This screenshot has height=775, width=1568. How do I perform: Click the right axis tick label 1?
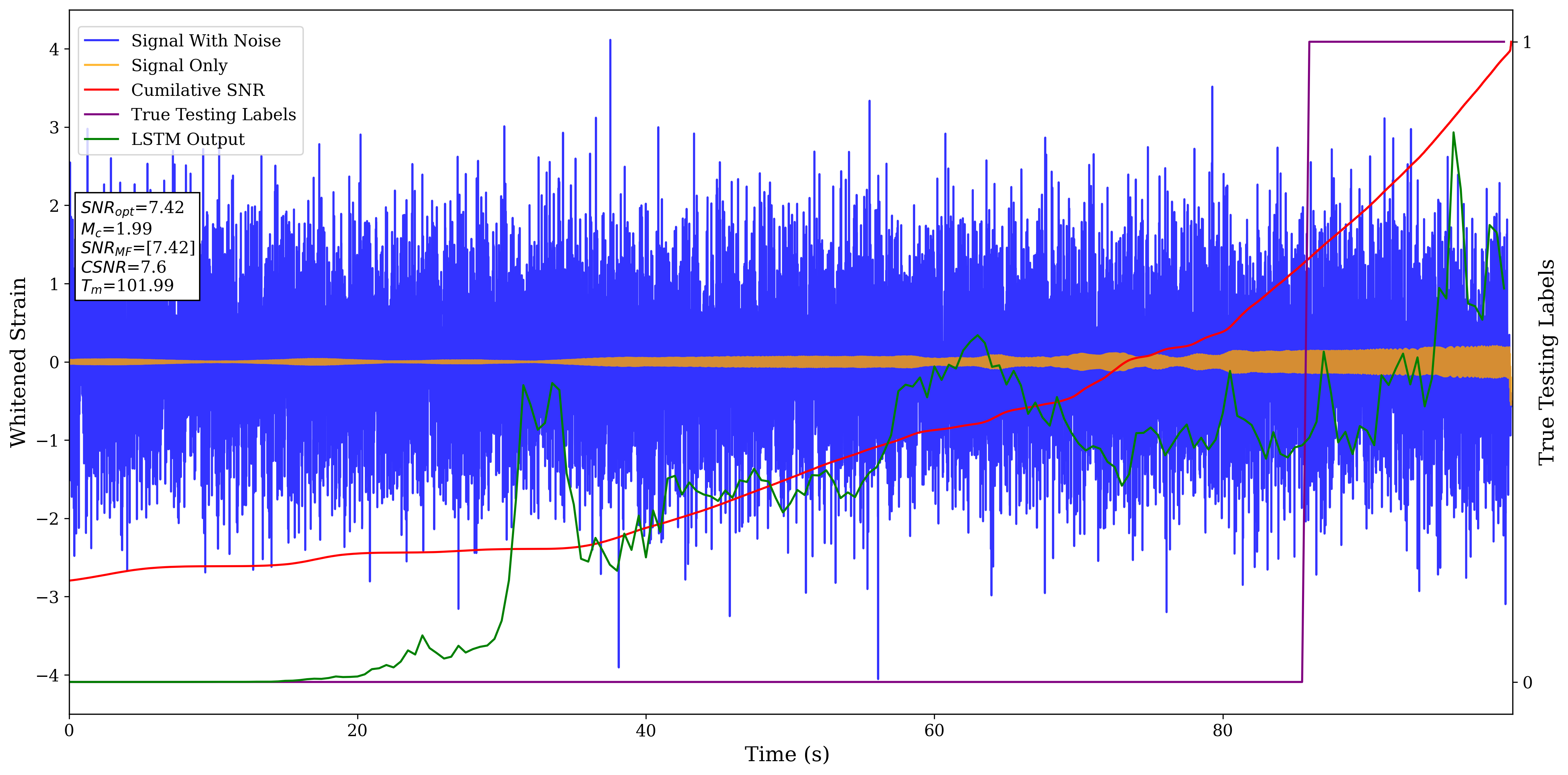tap(1526, 42)
